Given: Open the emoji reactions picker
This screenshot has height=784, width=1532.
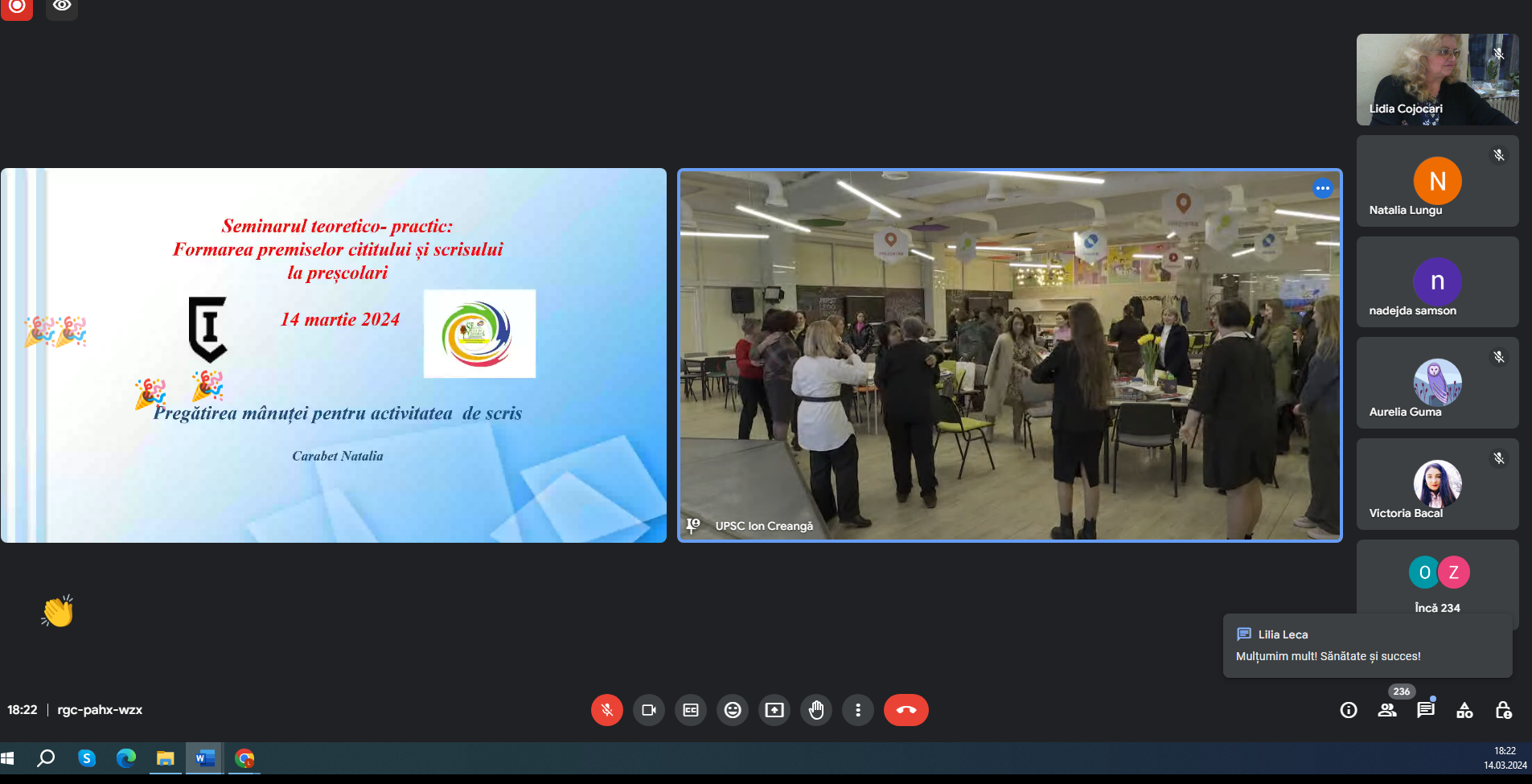Looking at the screenshot, I should coord(732,710).
